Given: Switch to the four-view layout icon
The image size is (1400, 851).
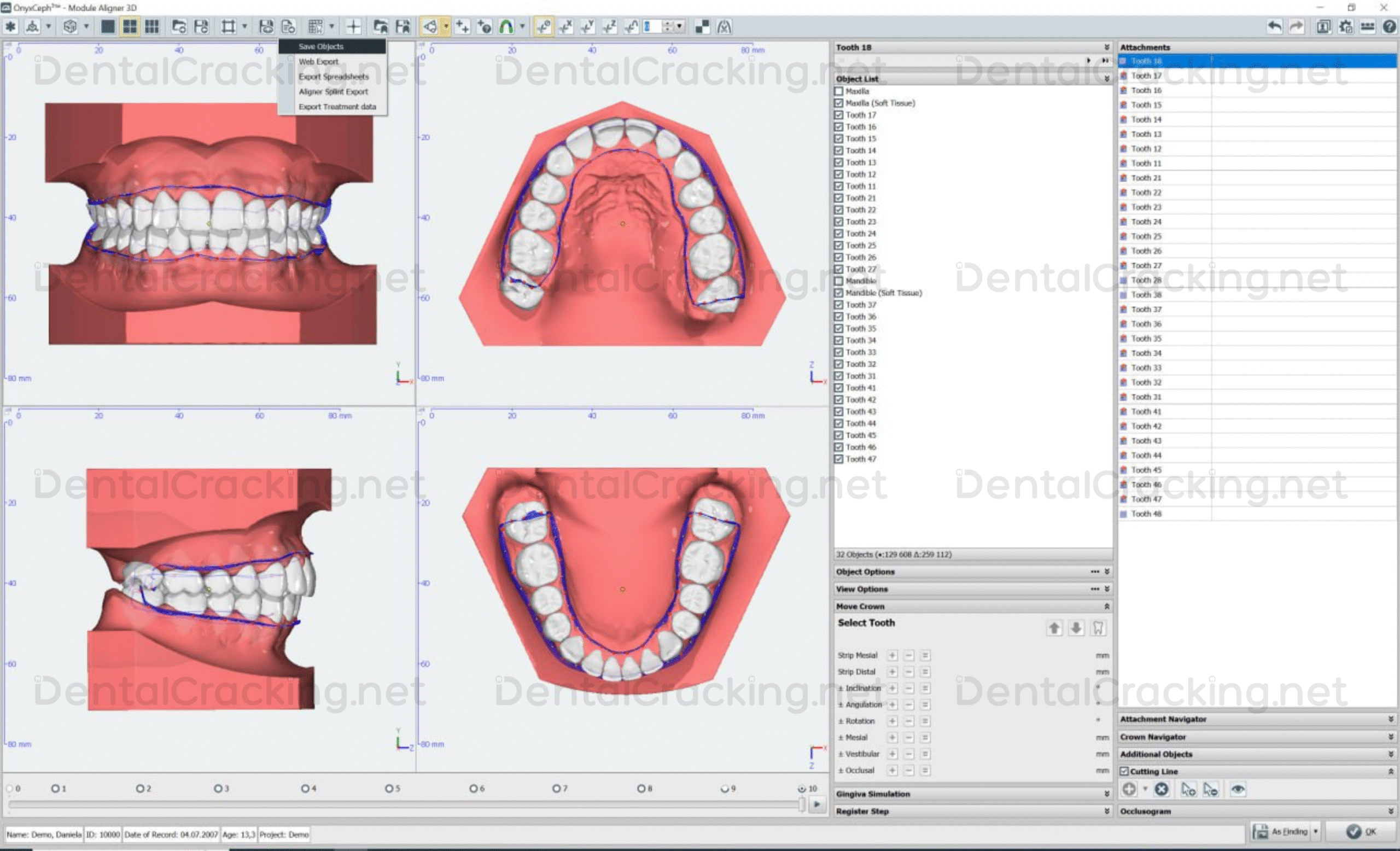Looking at the screenshot, I should (130, 27).
